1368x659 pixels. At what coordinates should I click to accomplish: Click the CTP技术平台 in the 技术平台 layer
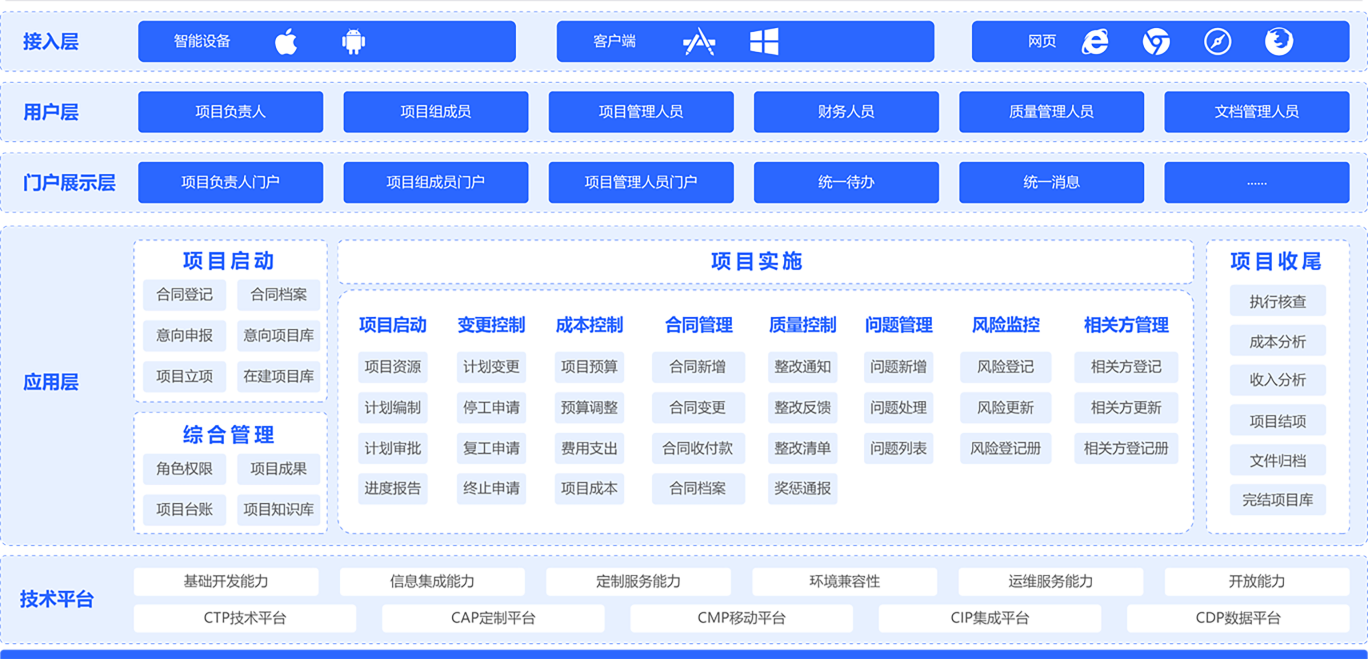pyautogui.click(x=245, y=617)
